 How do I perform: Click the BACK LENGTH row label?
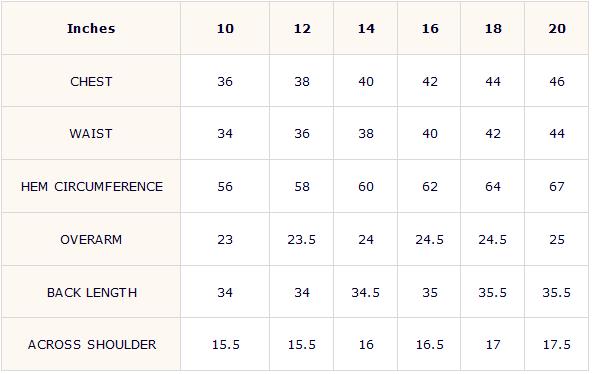pos(92,292)
